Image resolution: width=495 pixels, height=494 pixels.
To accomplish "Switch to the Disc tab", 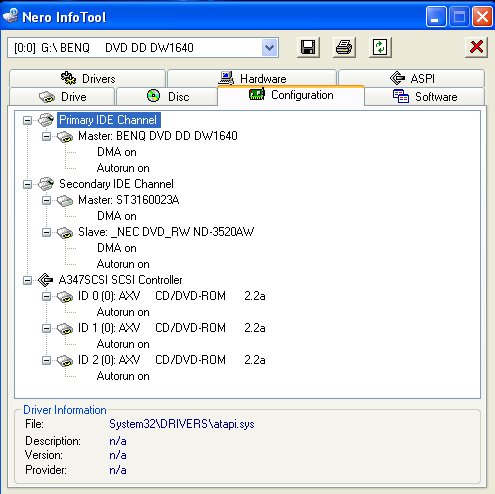I will (x=167, y=97).
